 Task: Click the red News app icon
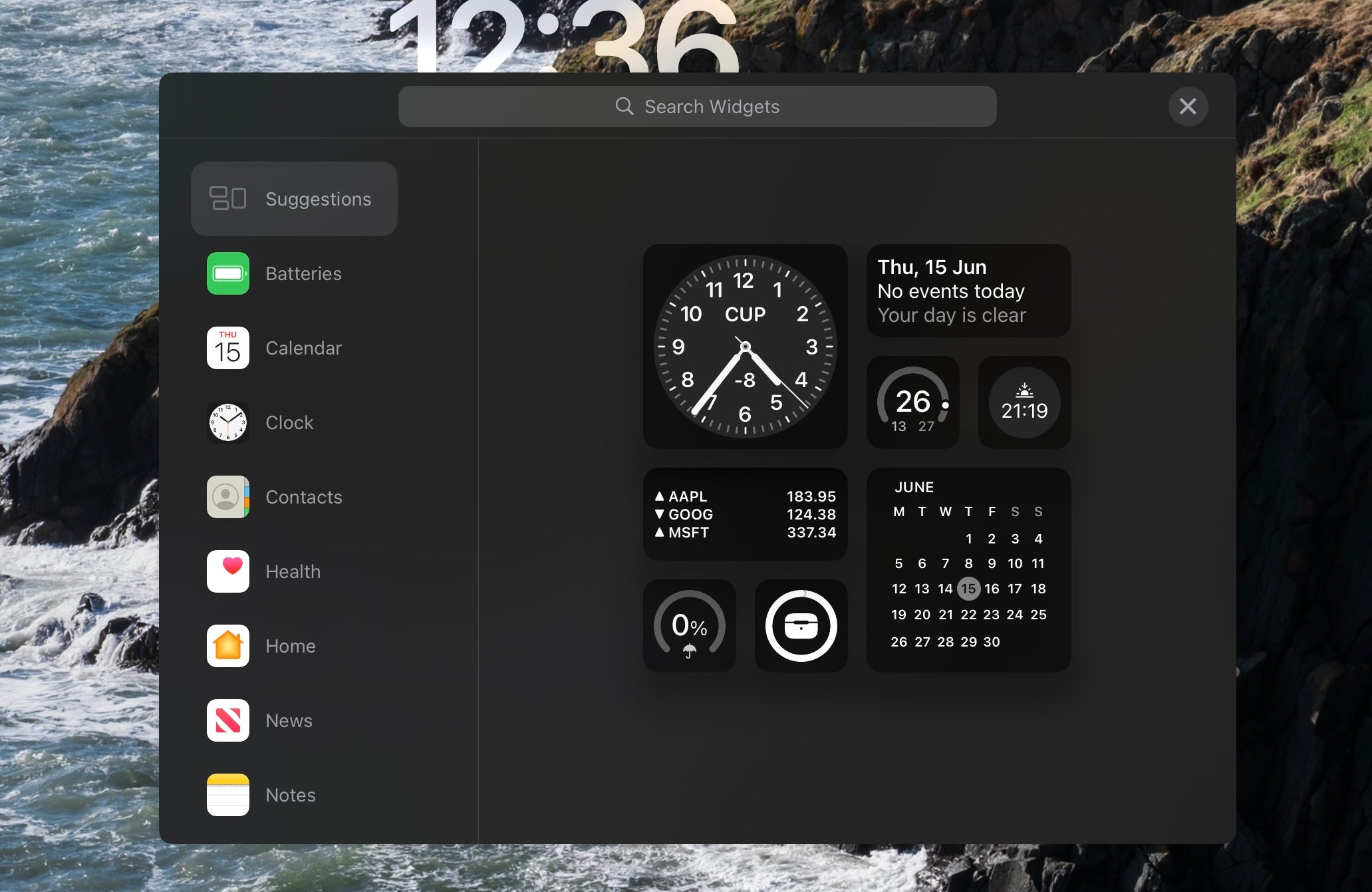(x=228, y=720)
